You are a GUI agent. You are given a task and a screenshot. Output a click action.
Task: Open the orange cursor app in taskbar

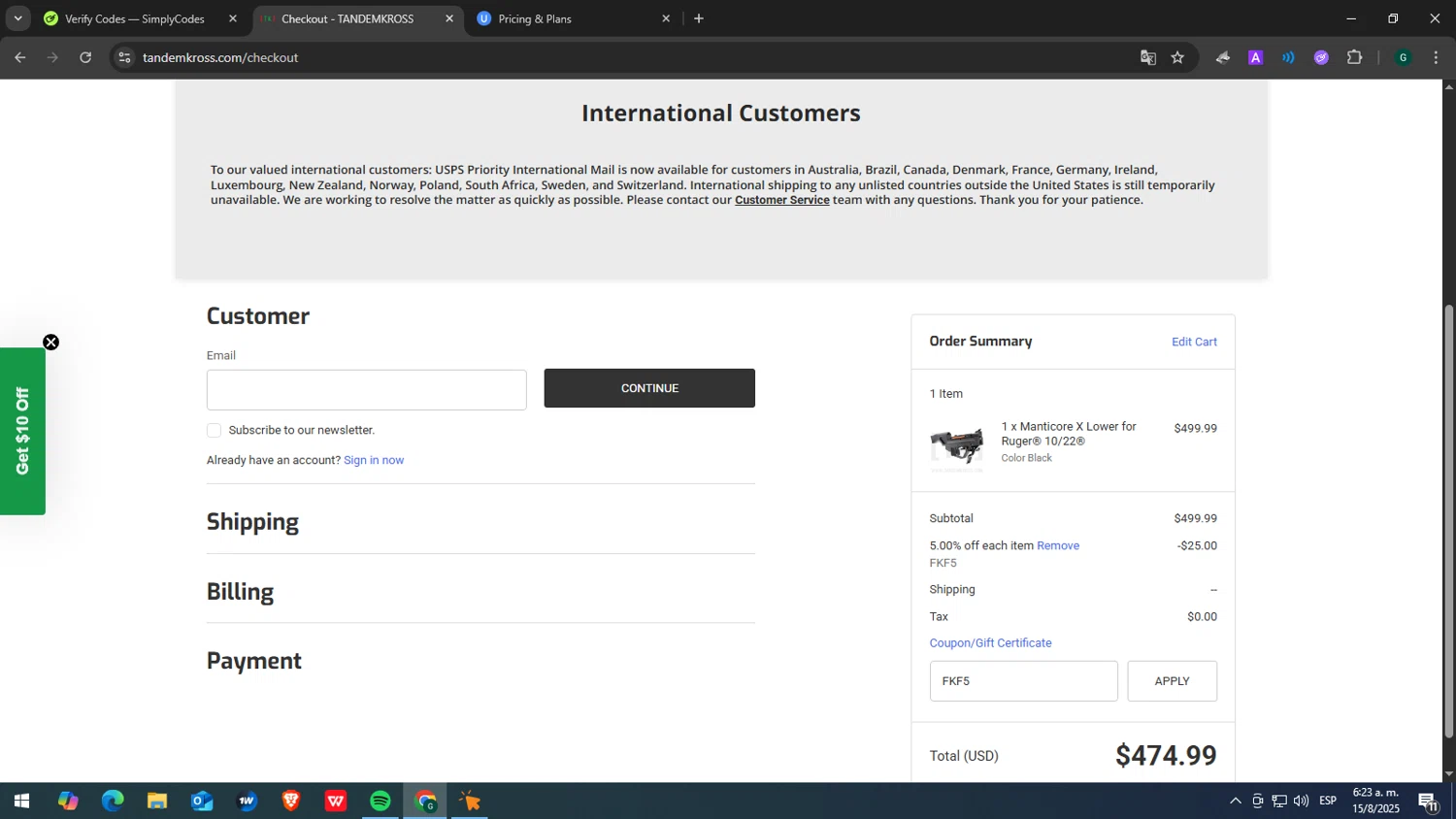(x=470, y=801)
